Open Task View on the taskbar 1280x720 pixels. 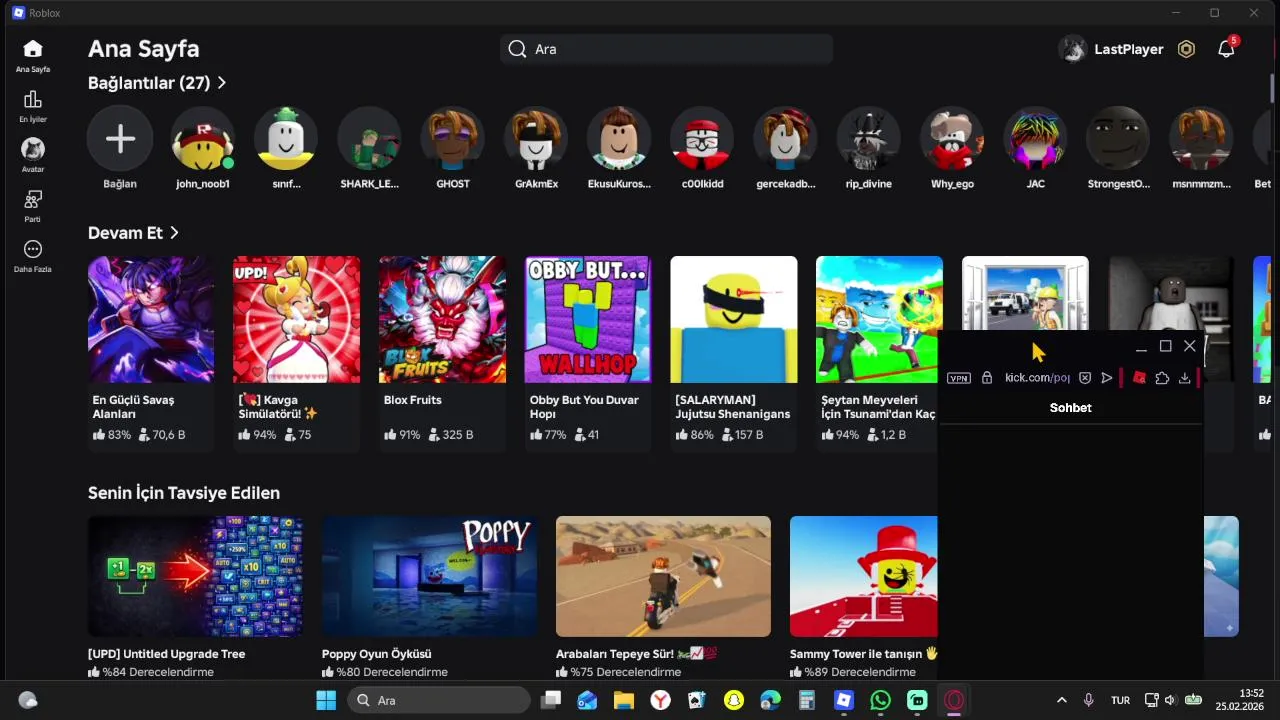click(x=551, y=700)
